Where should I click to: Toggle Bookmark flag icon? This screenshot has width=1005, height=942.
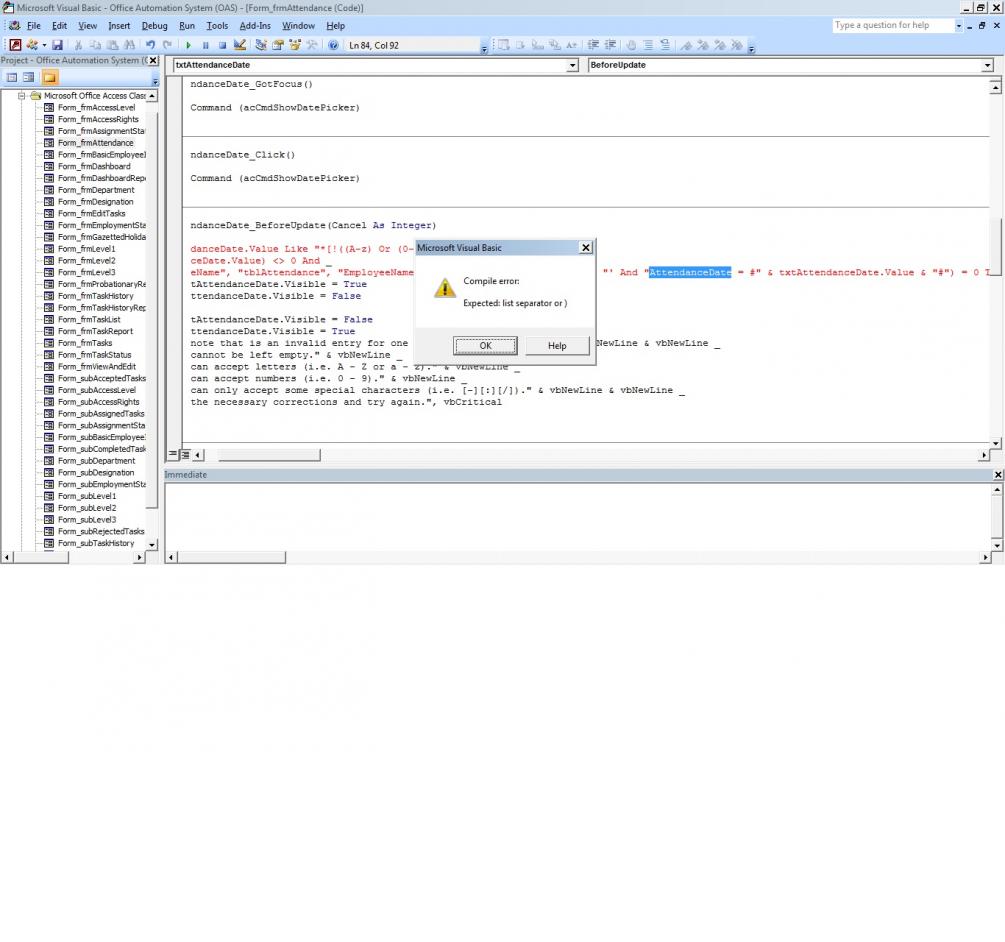tap(686, 45)
